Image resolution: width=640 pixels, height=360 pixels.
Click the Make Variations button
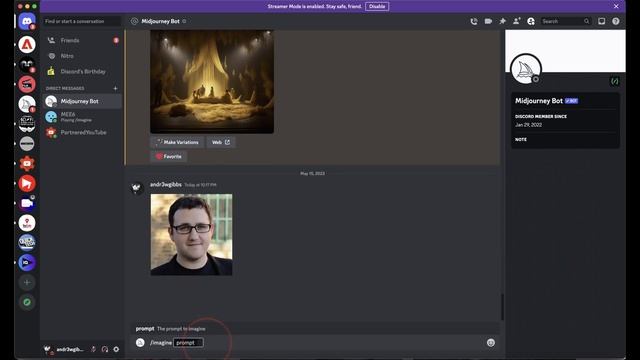point(177,142)
